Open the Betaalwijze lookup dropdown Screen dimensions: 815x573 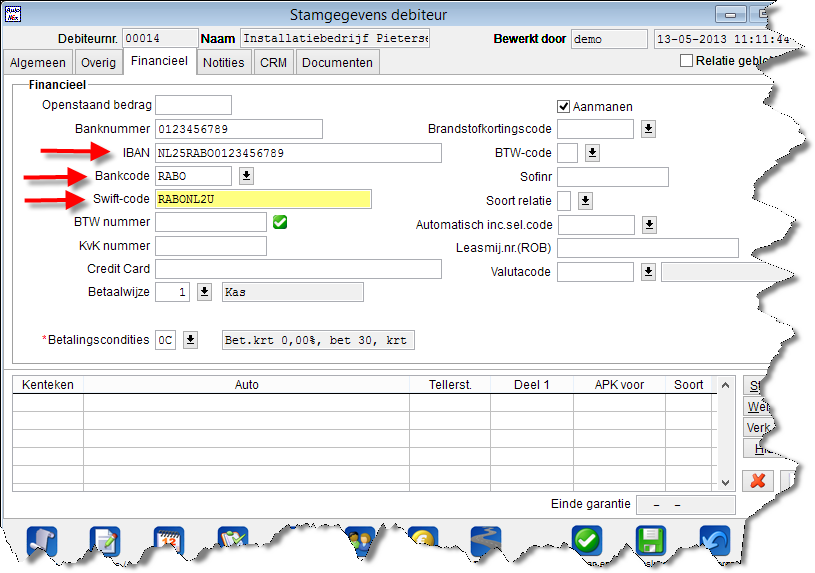(x=205, y=292)
